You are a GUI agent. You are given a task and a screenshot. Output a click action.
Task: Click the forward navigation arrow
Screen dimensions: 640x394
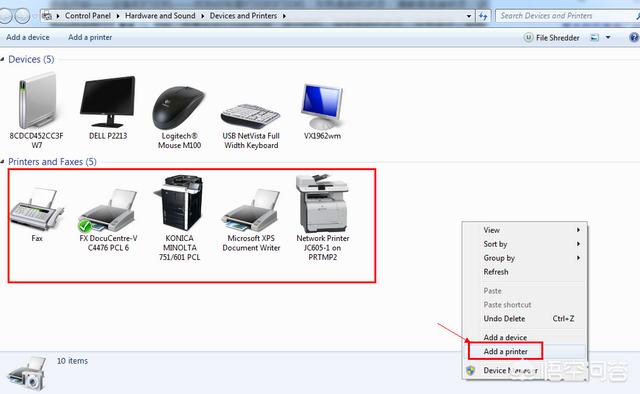[x=22, y=16]
